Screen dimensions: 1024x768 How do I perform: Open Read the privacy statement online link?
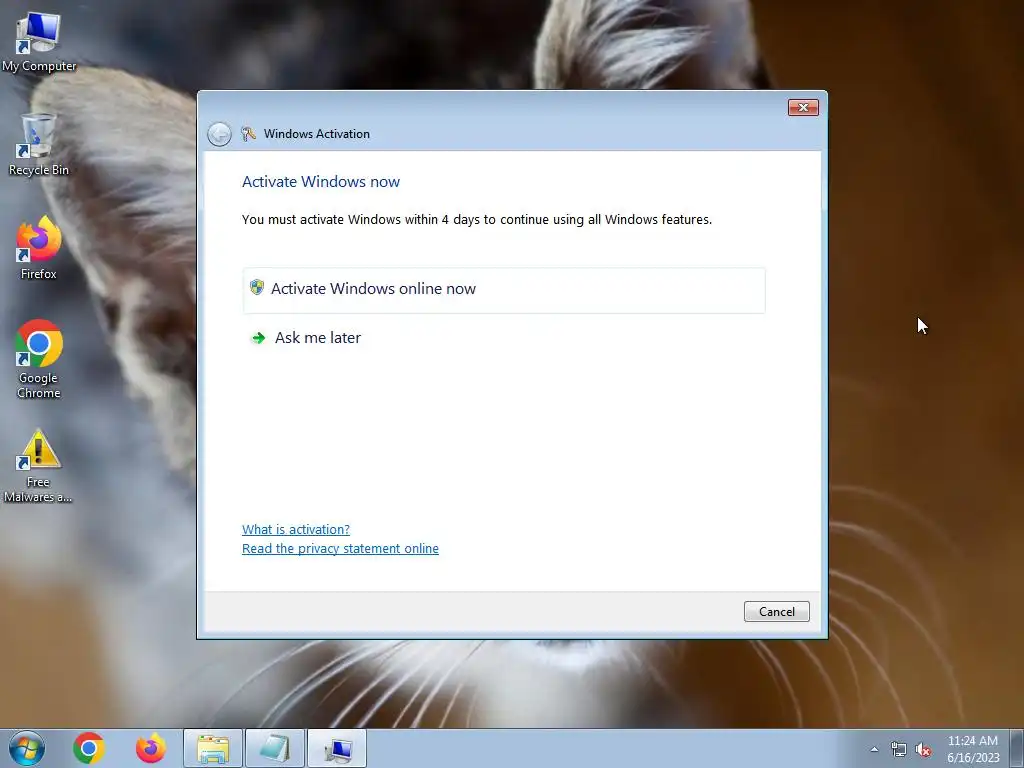coord(340,549)
